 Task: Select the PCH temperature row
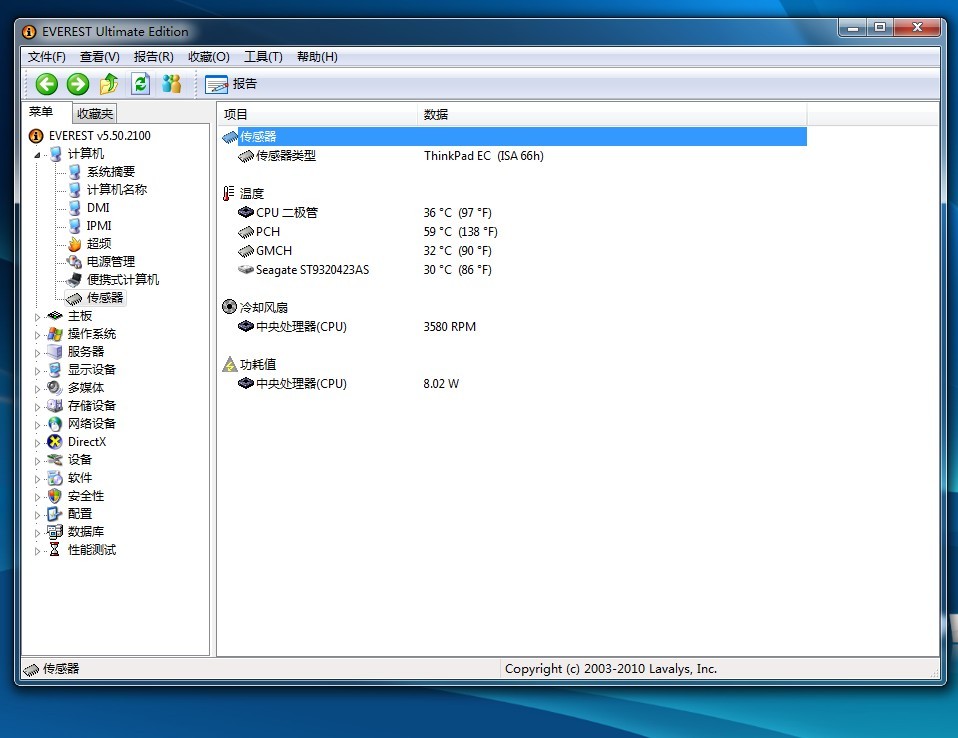pyautogui.click(x=513, y=232)
